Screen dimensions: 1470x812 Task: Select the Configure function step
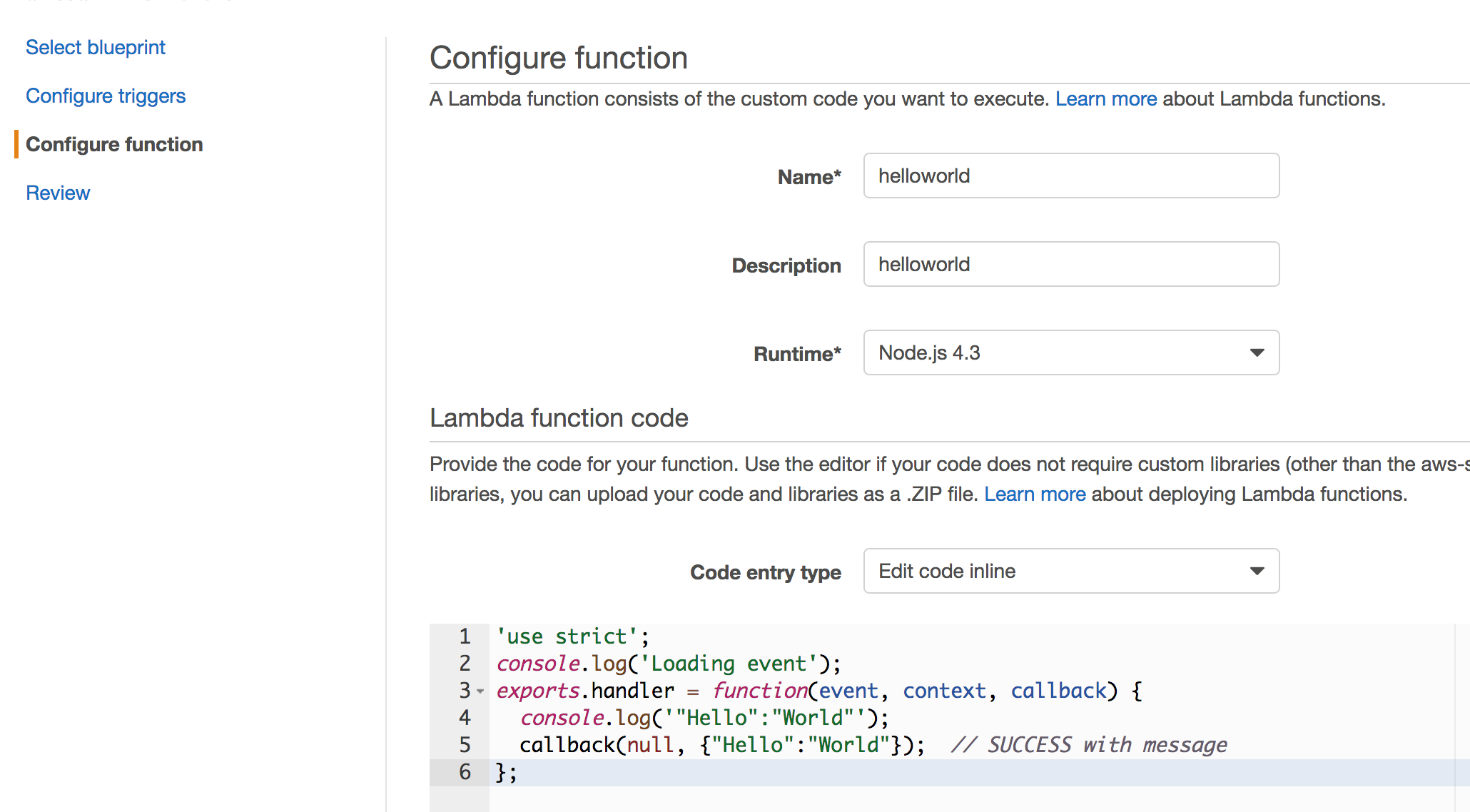pos(114,144)
